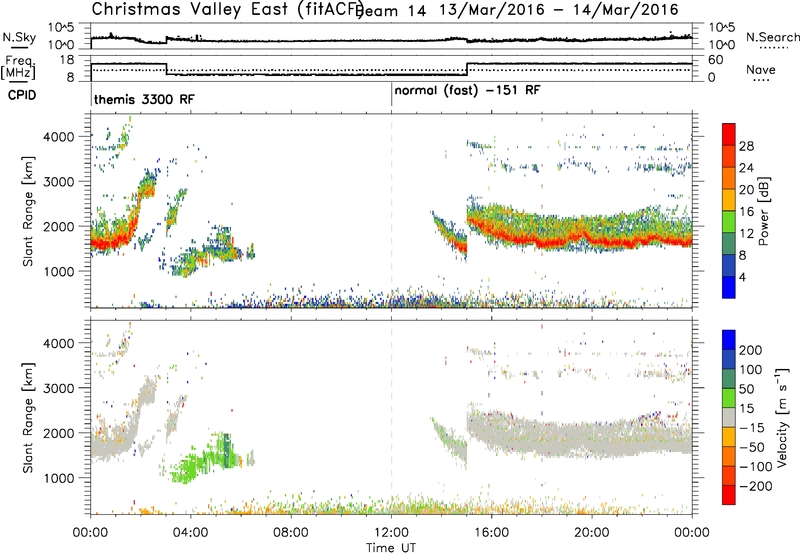
Task: Click the 'Time UT' axis label
Action: (391, 548)
